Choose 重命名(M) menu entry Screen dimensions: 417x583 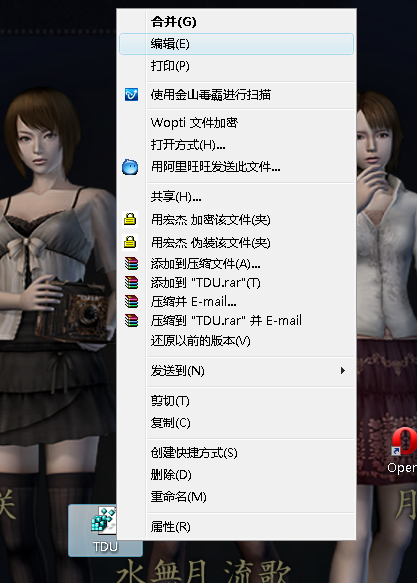(236, 496)
